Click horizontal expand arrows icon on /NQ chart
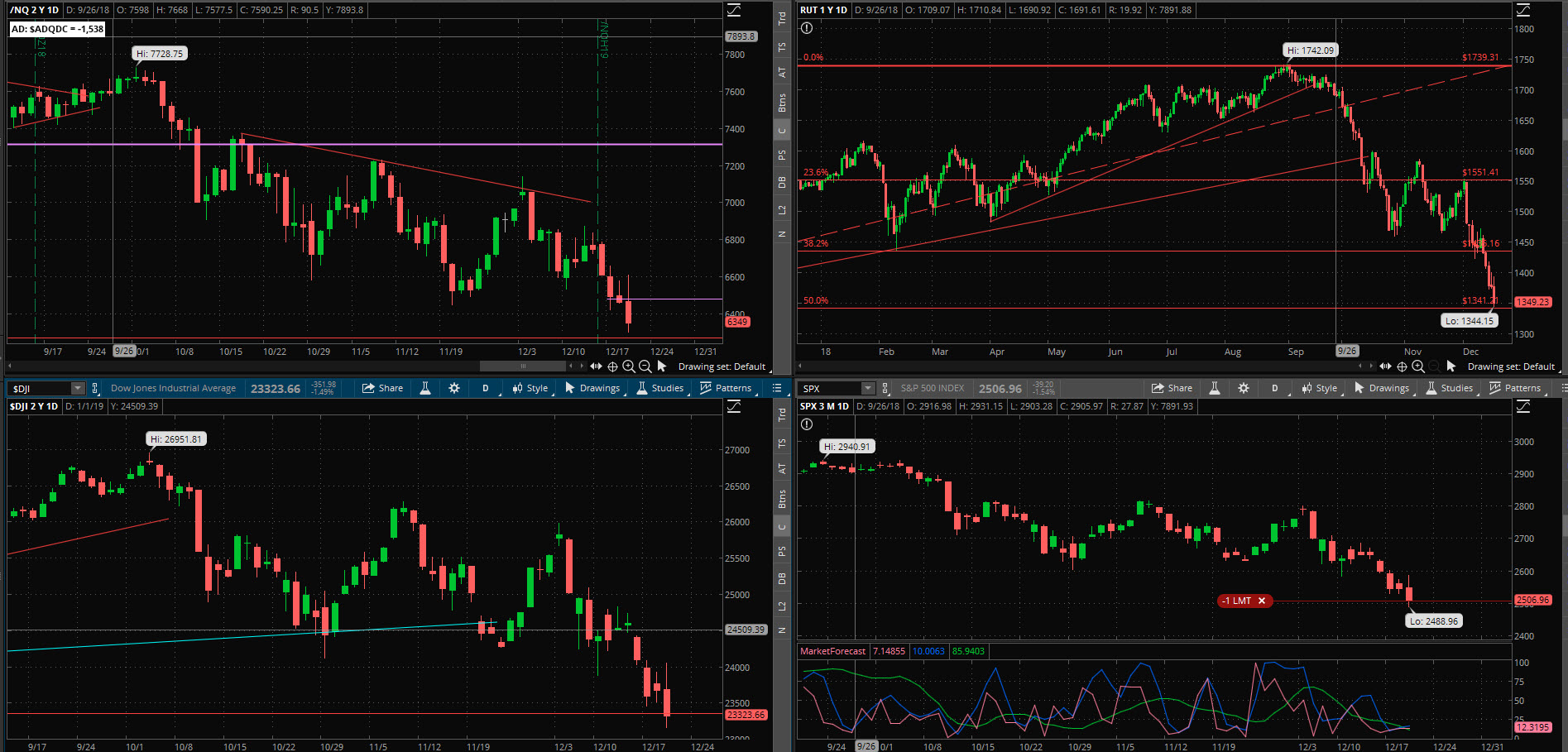This screenshot has width=1568, height=752. (x=596, y=366)
